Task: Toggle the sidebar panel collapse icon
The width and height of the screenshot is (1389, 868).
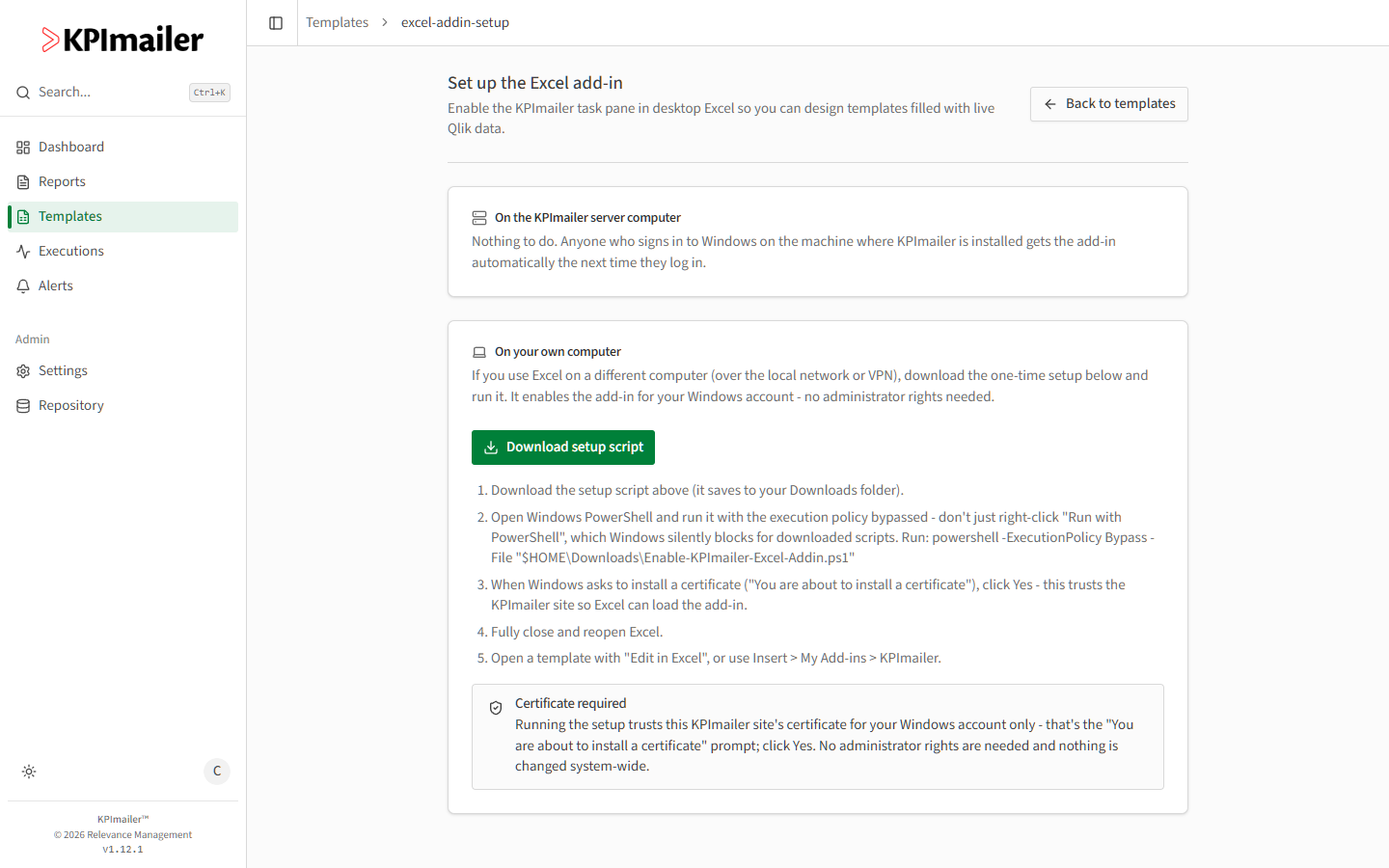Action: point(276,23)
